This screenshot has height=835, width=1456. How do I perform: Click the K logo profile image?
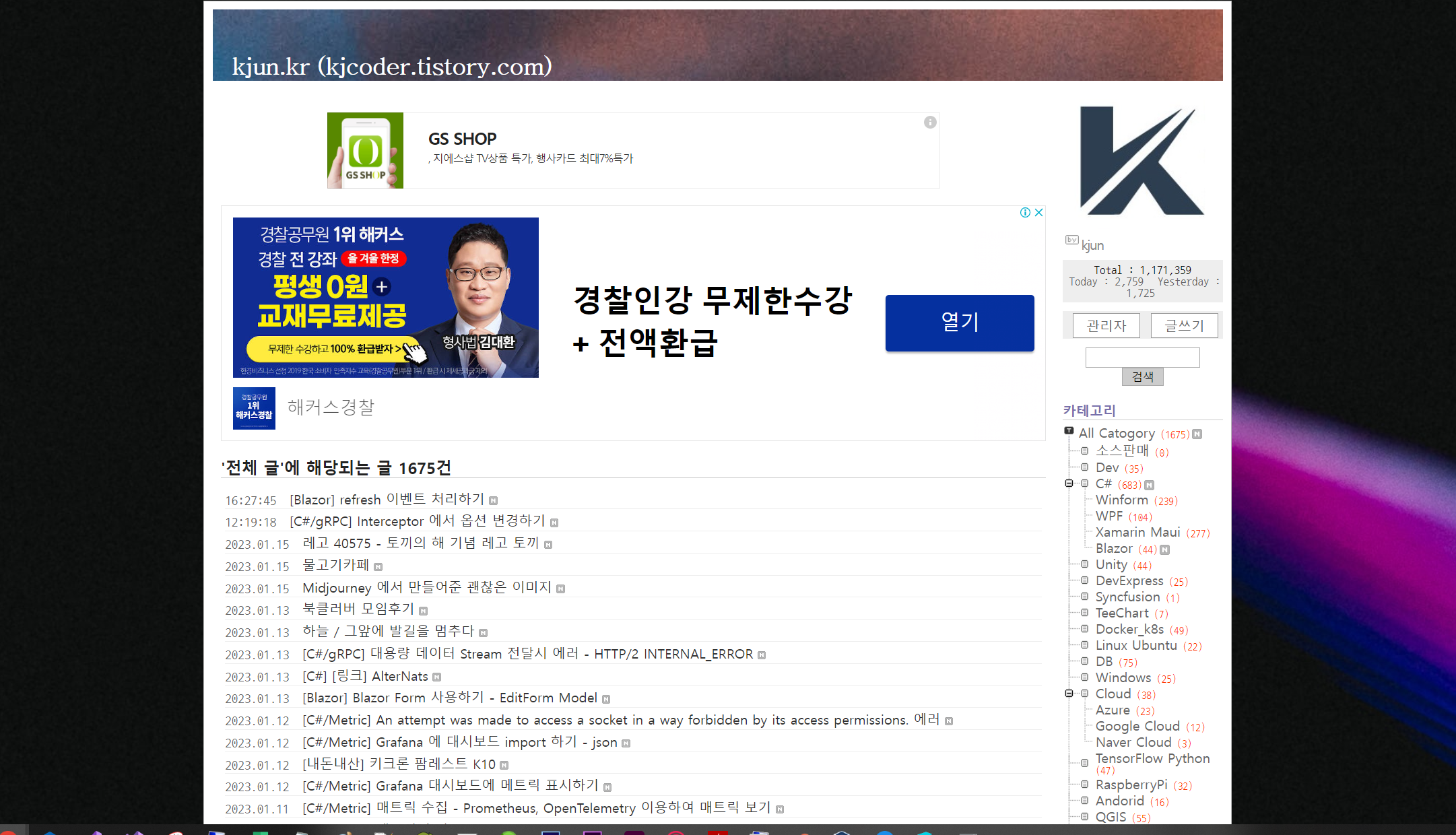(1141, 161)
